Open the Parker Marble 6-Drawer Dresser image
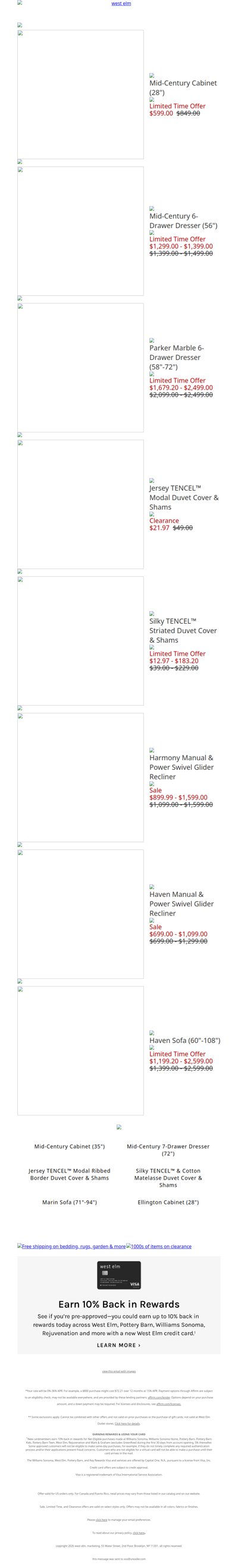The height and width of the screenshot is (1568, 238). pos(80,368)
